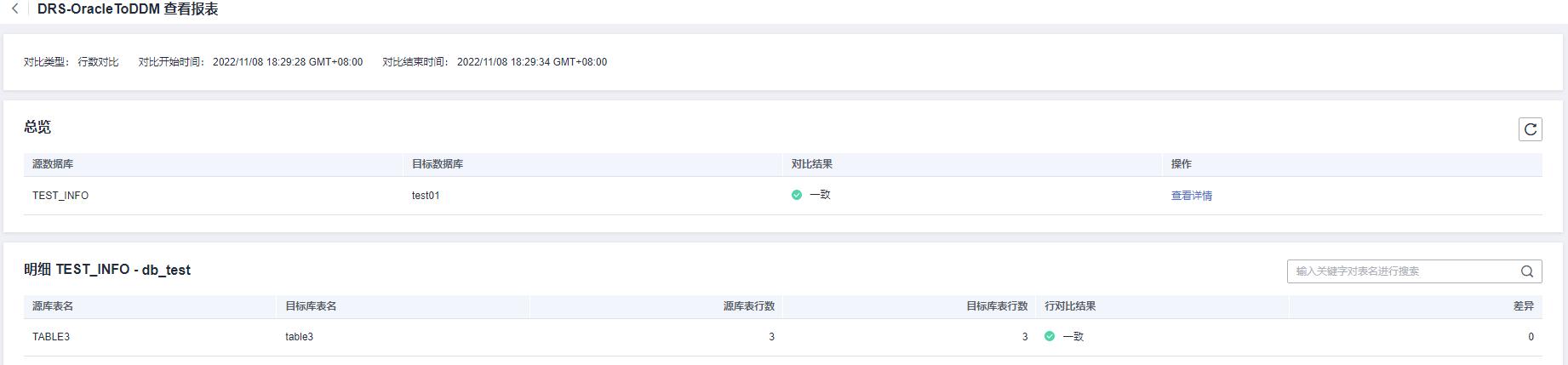Click the 差异 column header
1568x365 pixels.
1523,306
